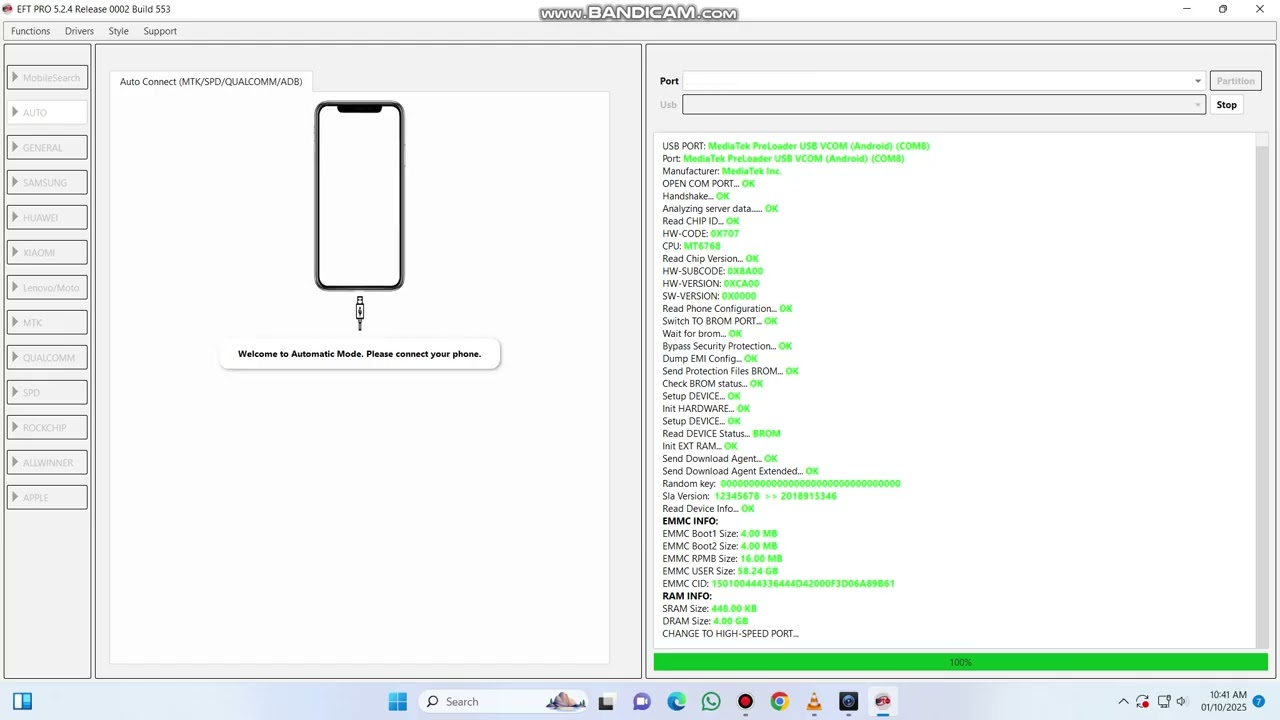The height and width of the screenshot is (720, 1280).
Task: Restore down the EFT PRO window
Action: [1223, 9]
